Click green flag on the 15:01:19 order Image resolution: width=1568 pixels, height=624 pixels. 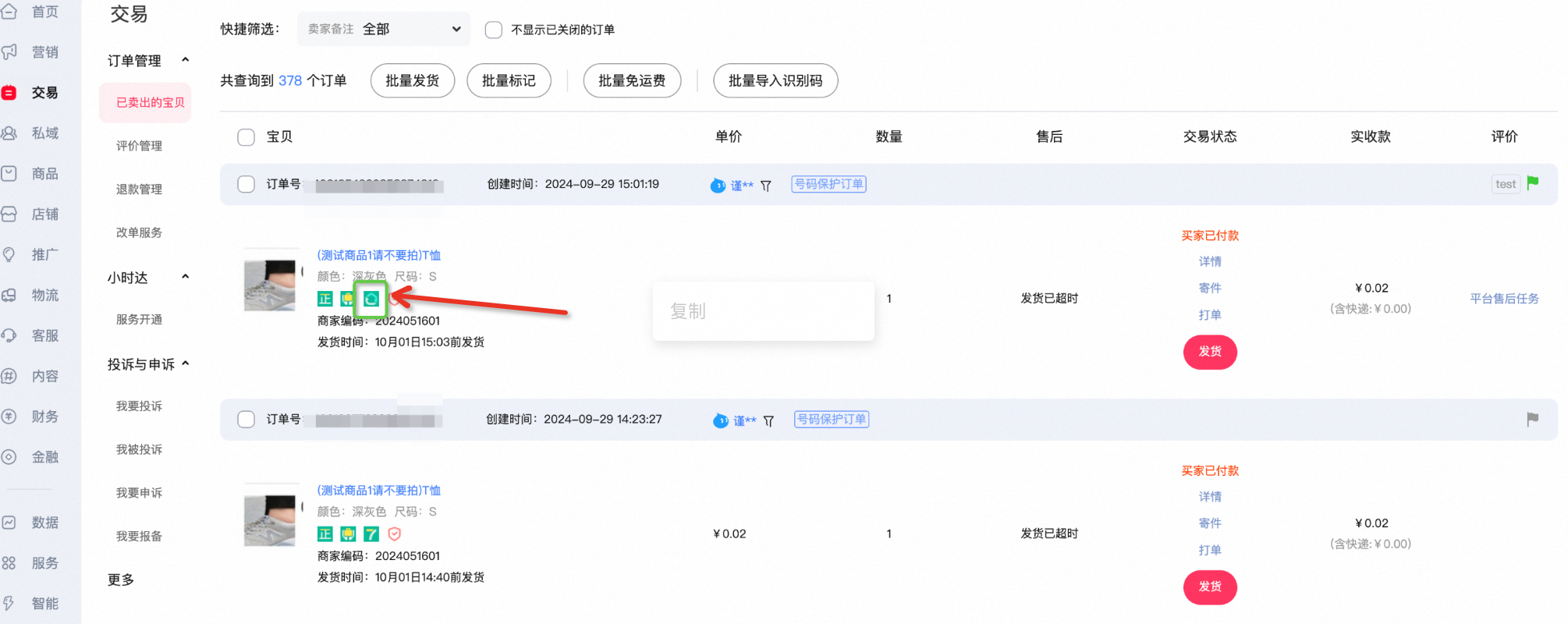coord(1532,183)
